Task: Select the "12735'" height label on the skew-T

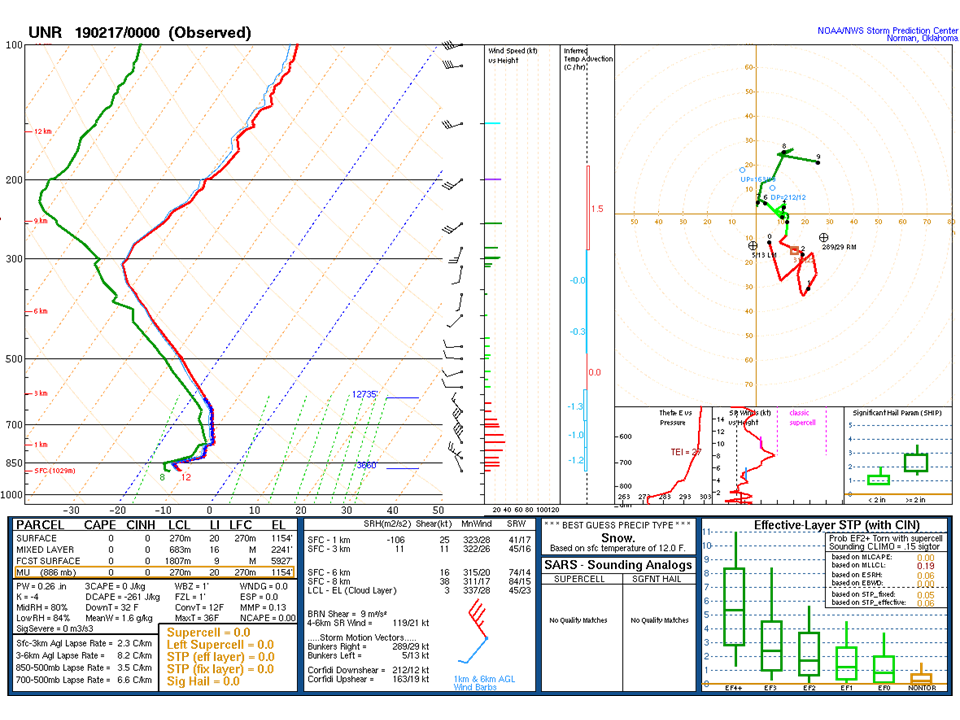Action: coord(365,394)
